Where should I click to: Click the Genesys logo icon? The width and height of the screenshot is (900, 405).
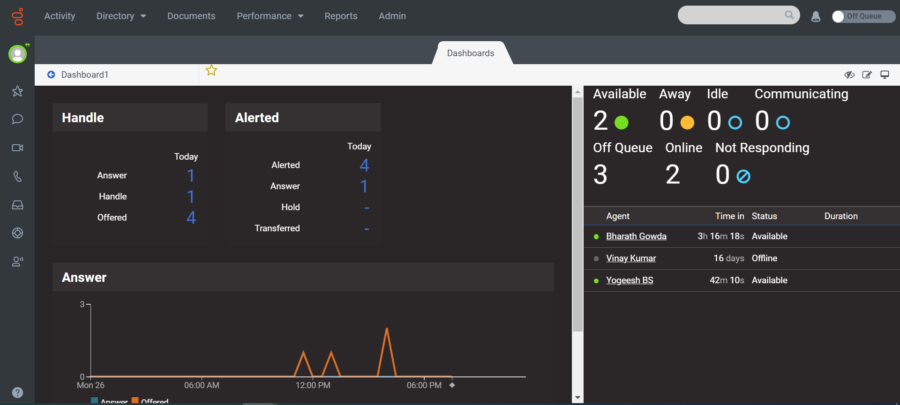(x=18, y=16)
